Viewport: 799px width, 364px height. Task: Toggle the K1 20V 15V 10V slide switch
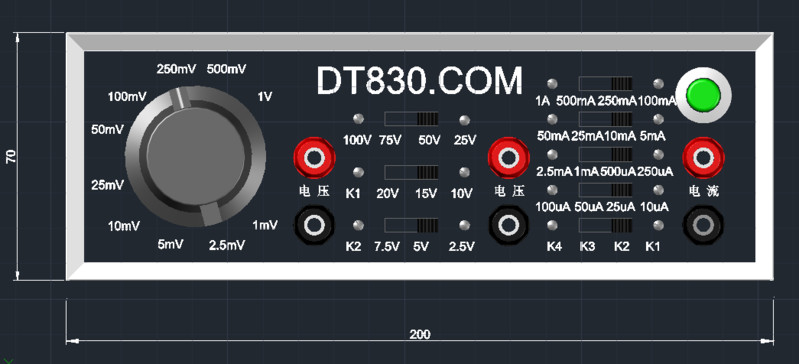(x=411, y=172)
